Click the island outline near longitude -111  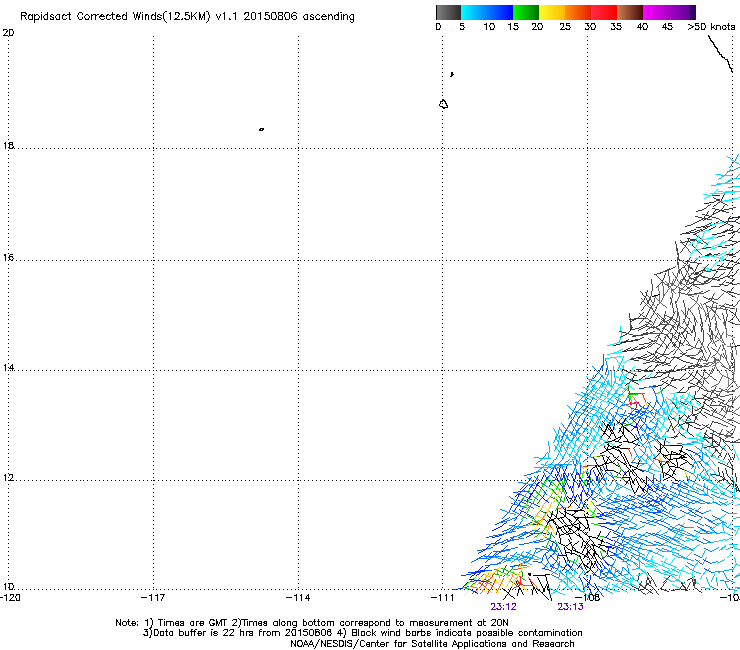click(x=443, y=104)
